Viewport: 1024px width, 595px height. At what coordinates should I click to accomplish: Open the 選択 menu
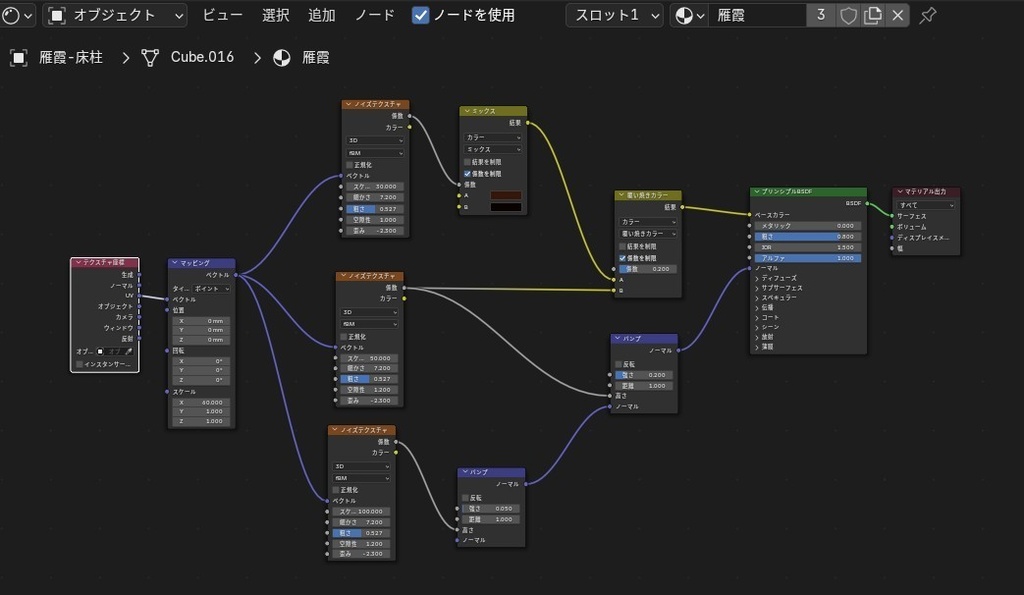tap(275, 15)
